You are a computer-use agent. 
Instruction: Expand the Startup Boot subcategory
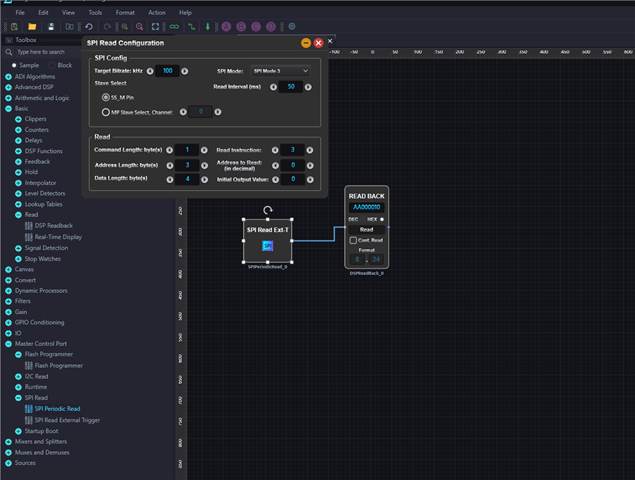tap(18, 431)
